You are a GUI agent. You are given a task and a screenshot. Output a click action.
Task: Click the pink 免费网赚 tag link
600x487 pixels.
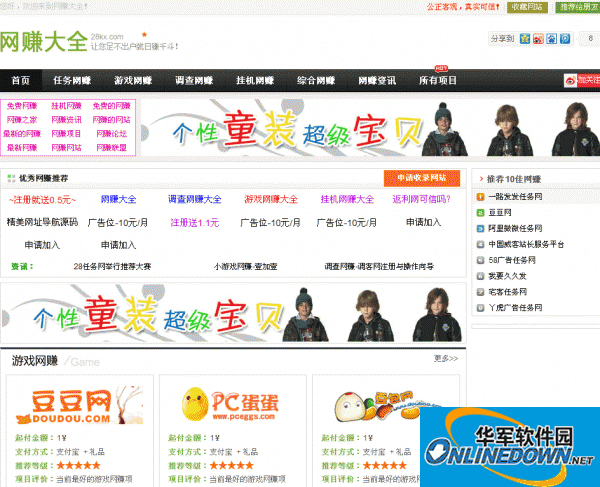click(x=22, y=106)
